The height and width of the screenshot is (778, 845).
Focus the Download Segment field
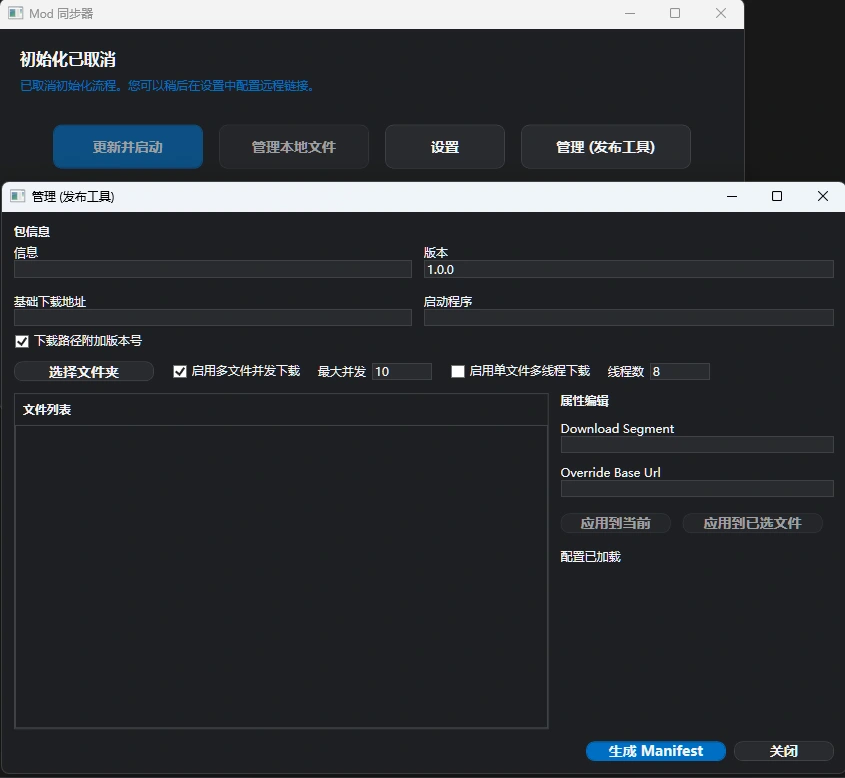pyautogui.click(x=696, y=445)
